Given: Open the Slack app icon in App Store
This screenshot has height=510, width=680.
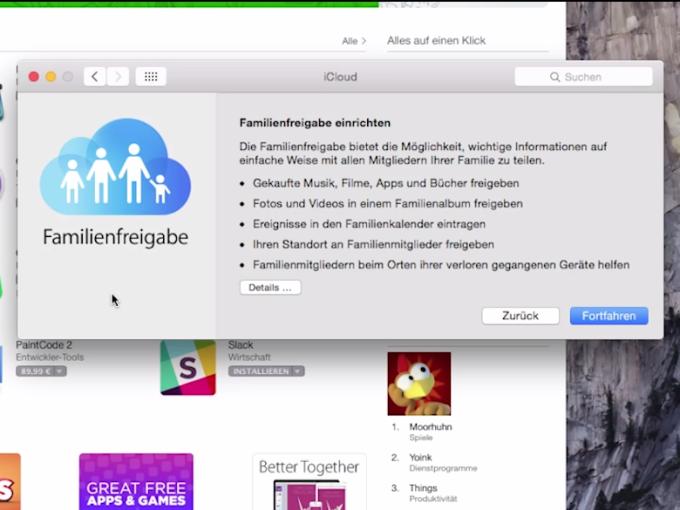Looking at the screenshot, I should tap(188, 368).
